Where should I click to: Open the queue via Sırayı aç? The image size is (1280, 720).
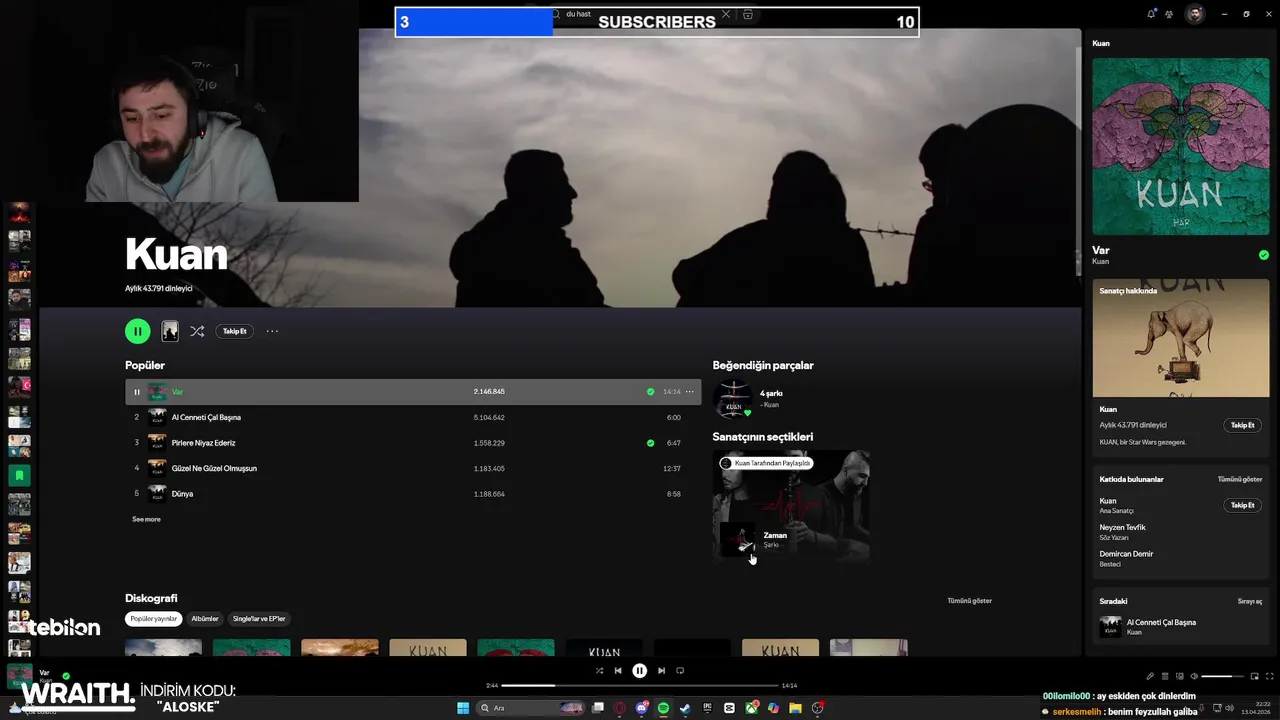pos(1250,601)
